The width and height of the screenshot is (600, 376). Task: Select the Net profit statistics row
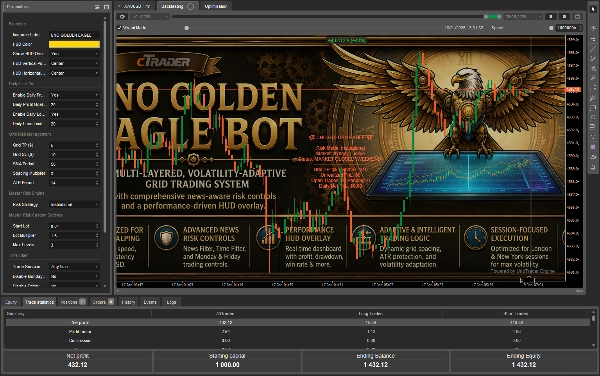click(x=297, y=322)
